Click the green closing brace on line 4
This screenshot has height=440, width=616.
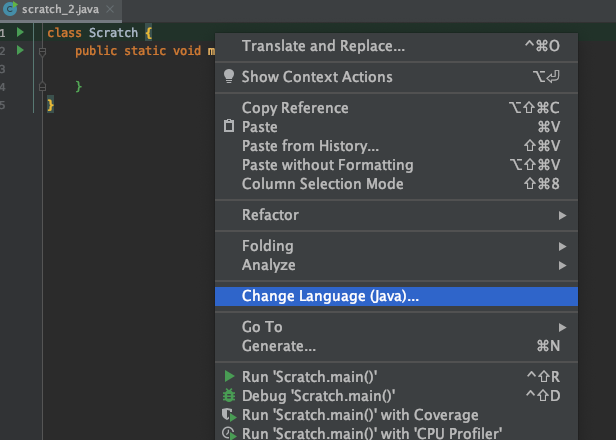pos(79,86)
